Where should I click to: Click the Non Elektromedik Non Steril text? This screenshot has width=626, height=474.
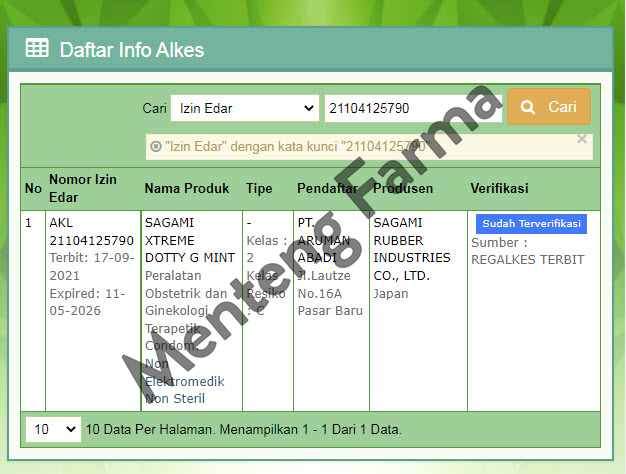185,381
